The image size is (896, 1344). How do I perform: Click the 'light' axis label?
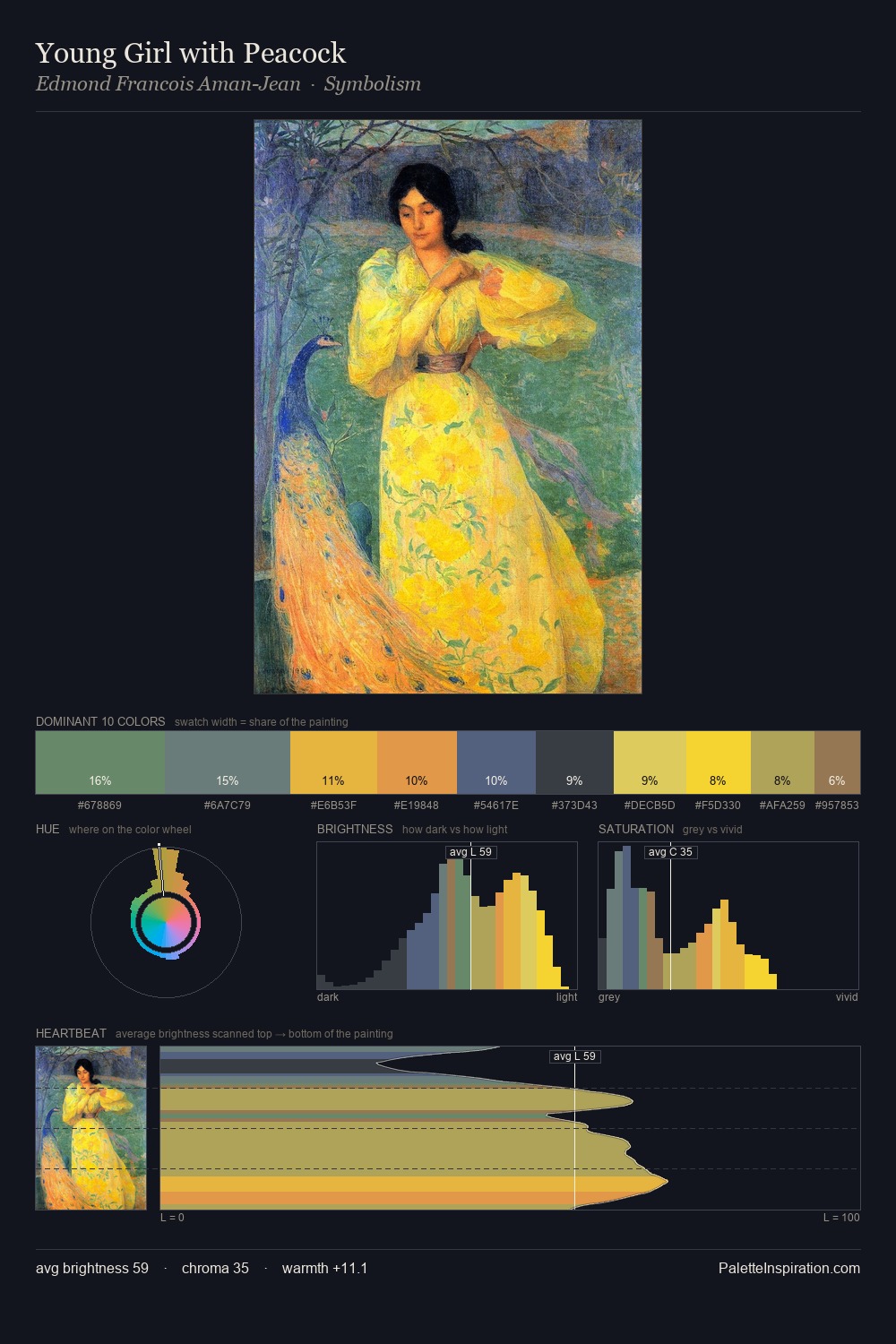point(567,997)
